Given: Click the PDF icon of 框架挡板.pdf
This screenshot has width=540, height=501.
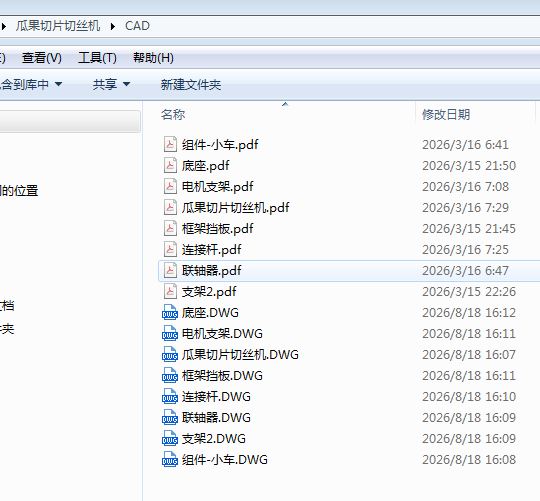Looking at the screenshot, I should pyautogui.click(x=170, y=229).
